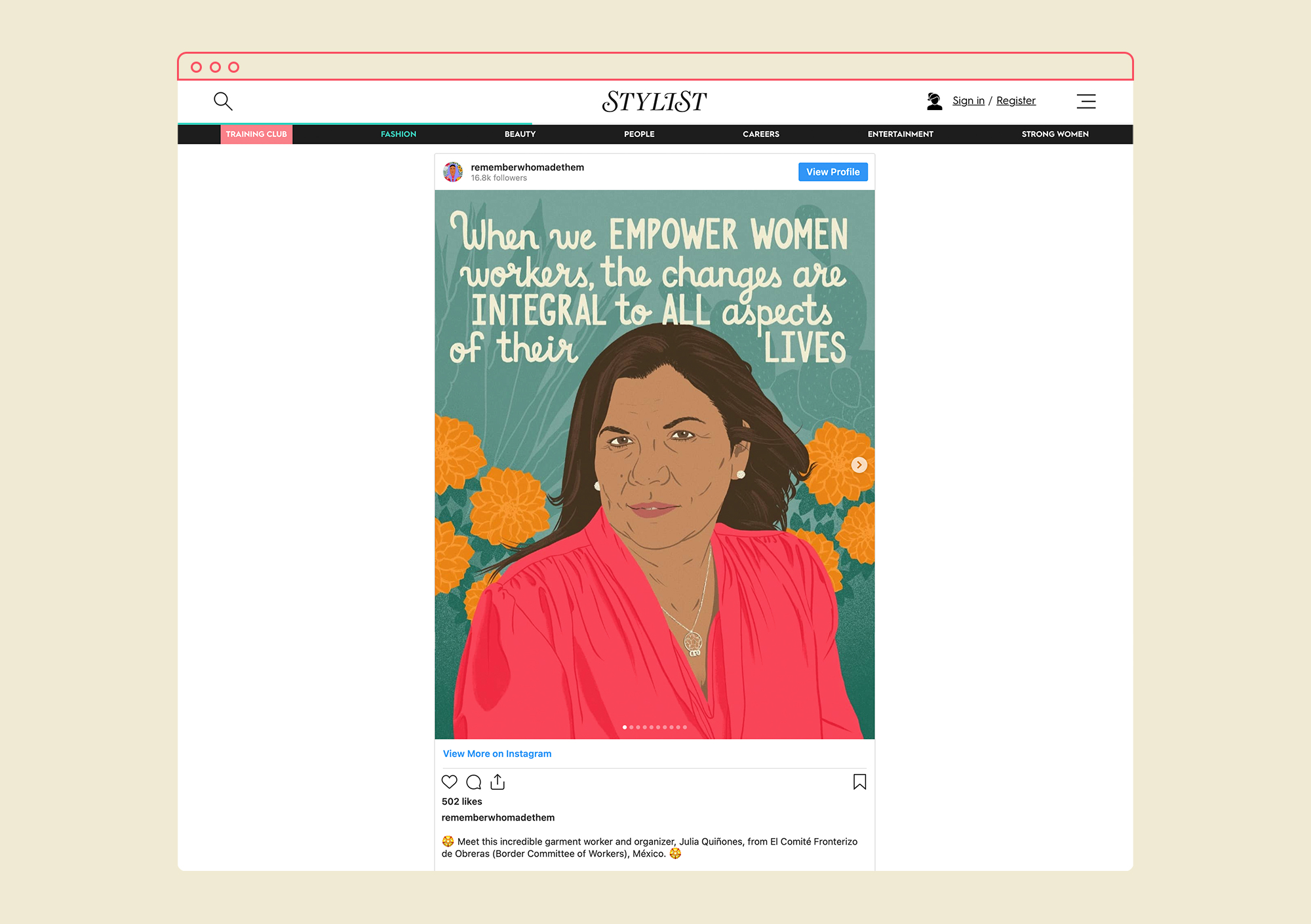Open the People section
The image size is (1311, 924).
pos(639,134)
